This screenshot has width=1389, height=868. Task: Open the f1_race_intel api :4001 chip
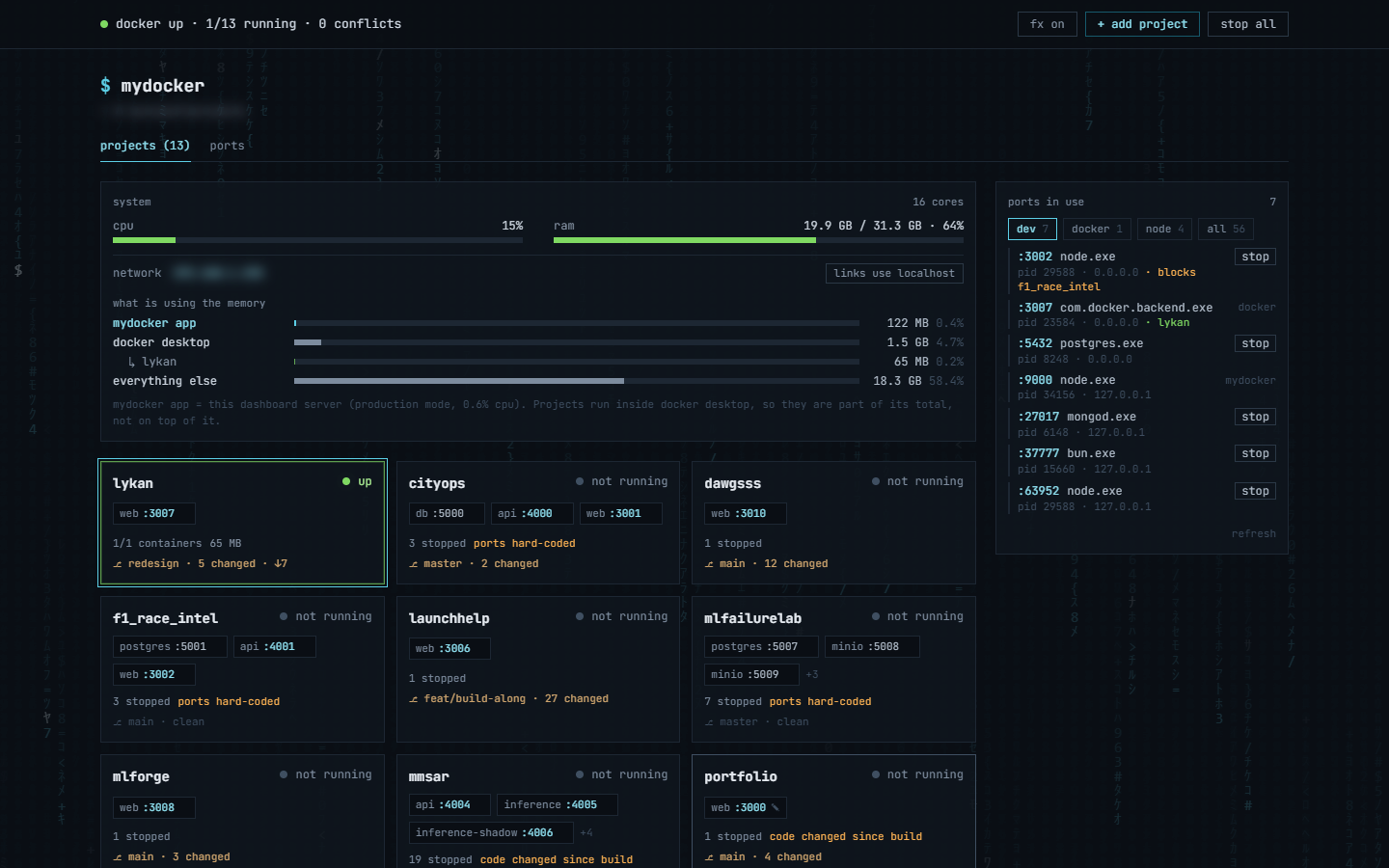pyautogui.click(x=275, y=647)
